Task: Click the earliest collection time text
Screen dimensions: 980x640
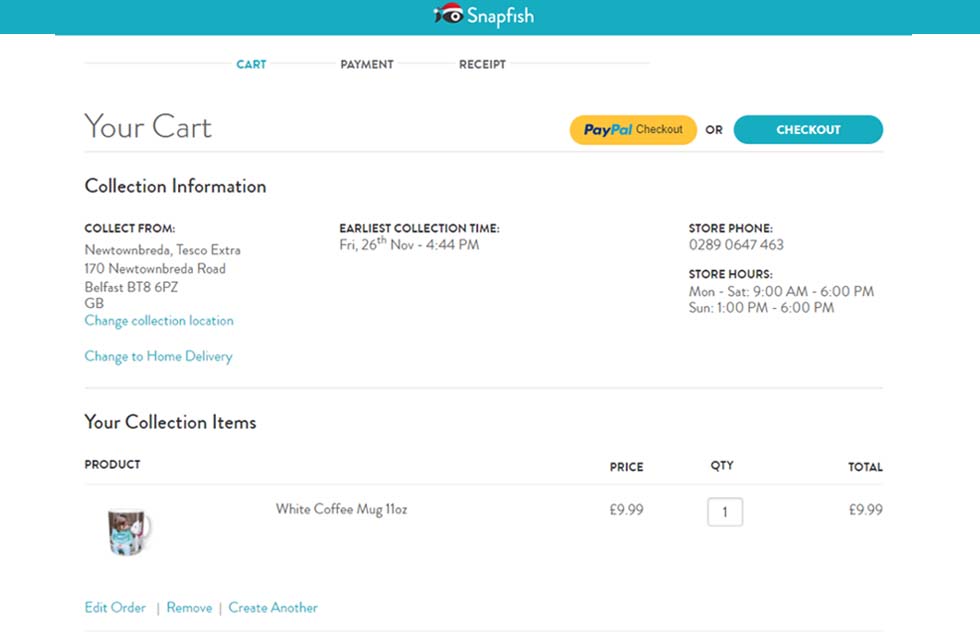Action: click(414, 243)
